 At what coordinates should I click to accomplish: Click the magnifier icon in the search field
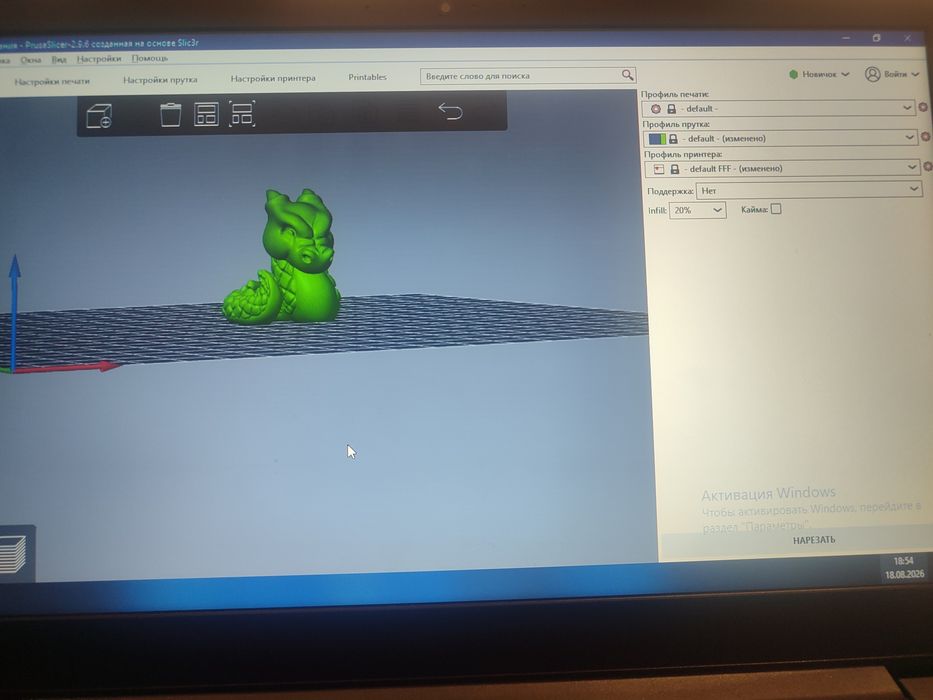click(x=627, y=75)
